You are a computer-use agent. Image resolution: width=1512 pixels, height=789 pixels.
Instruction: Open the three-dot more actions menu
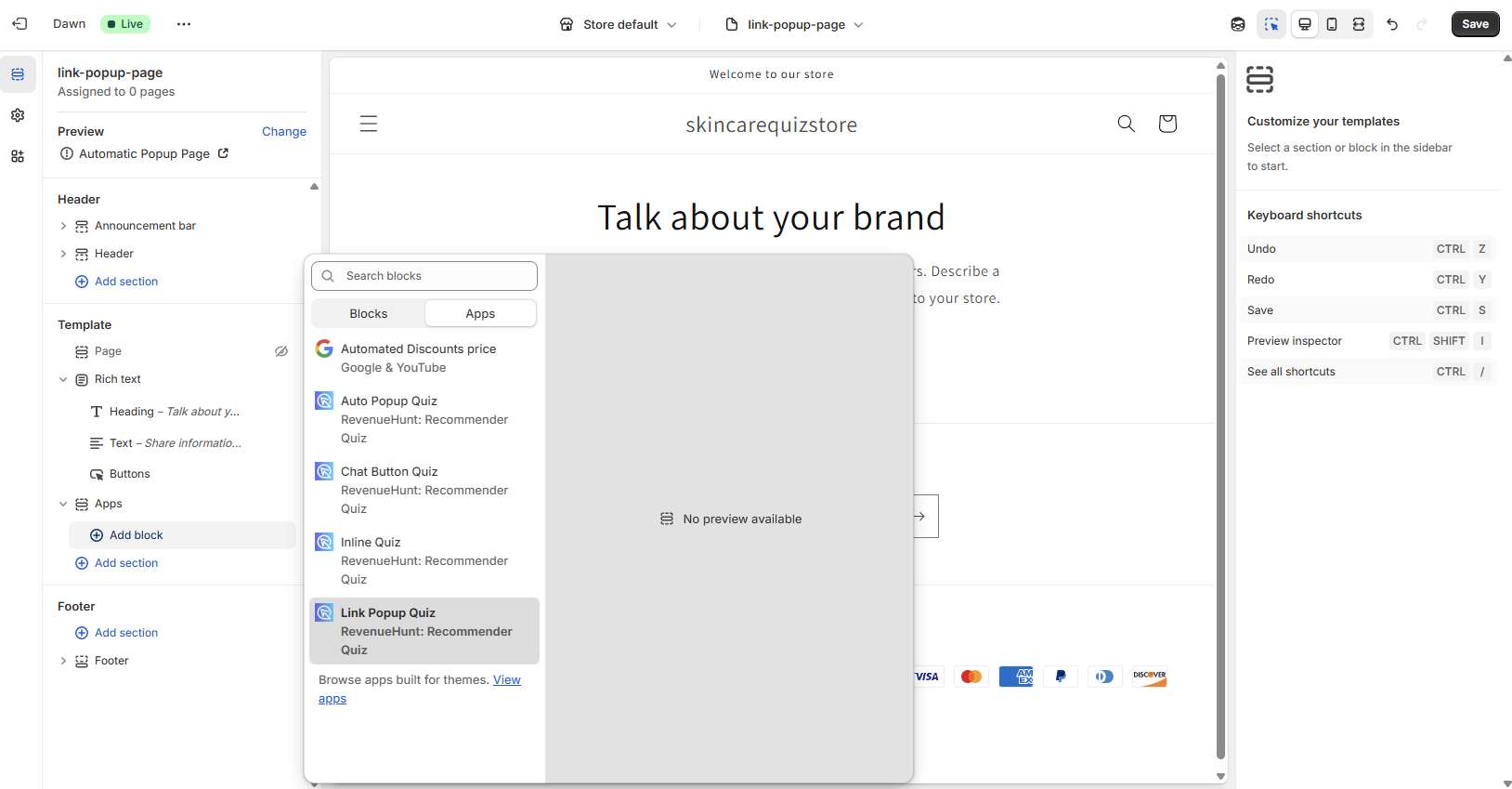click(x=184, y=24)
